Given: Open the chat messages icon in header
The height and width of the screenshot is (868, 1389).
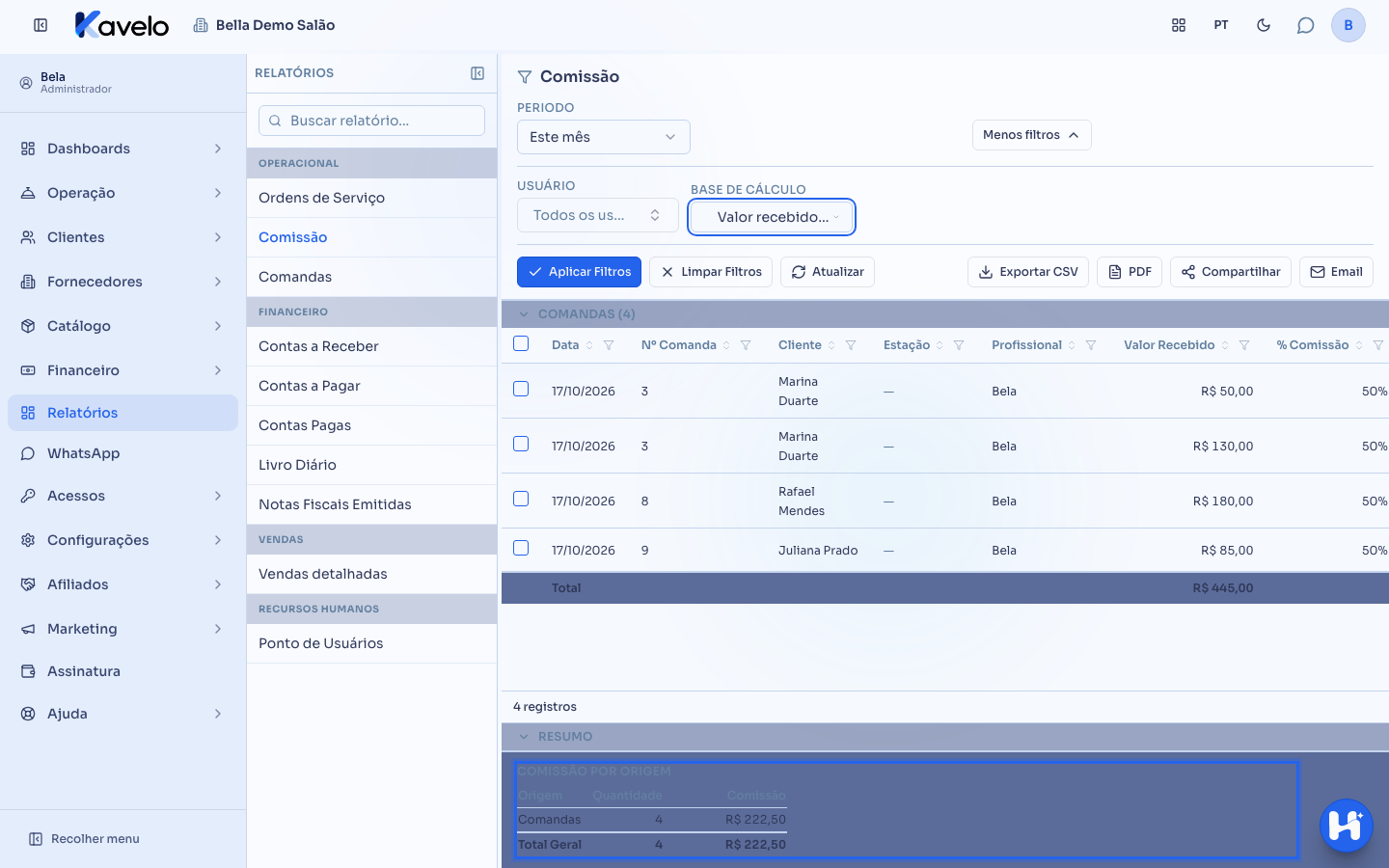Looking at the screenshot, I should pyautogui.click(x=1306, y=25).
